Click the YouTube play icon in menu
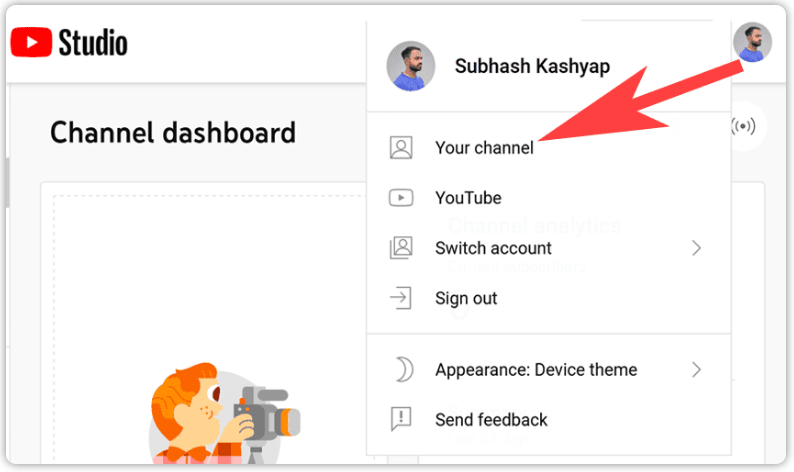Image resolution: width=794 pixels, height=472 pixels. (x=401, y=198)
